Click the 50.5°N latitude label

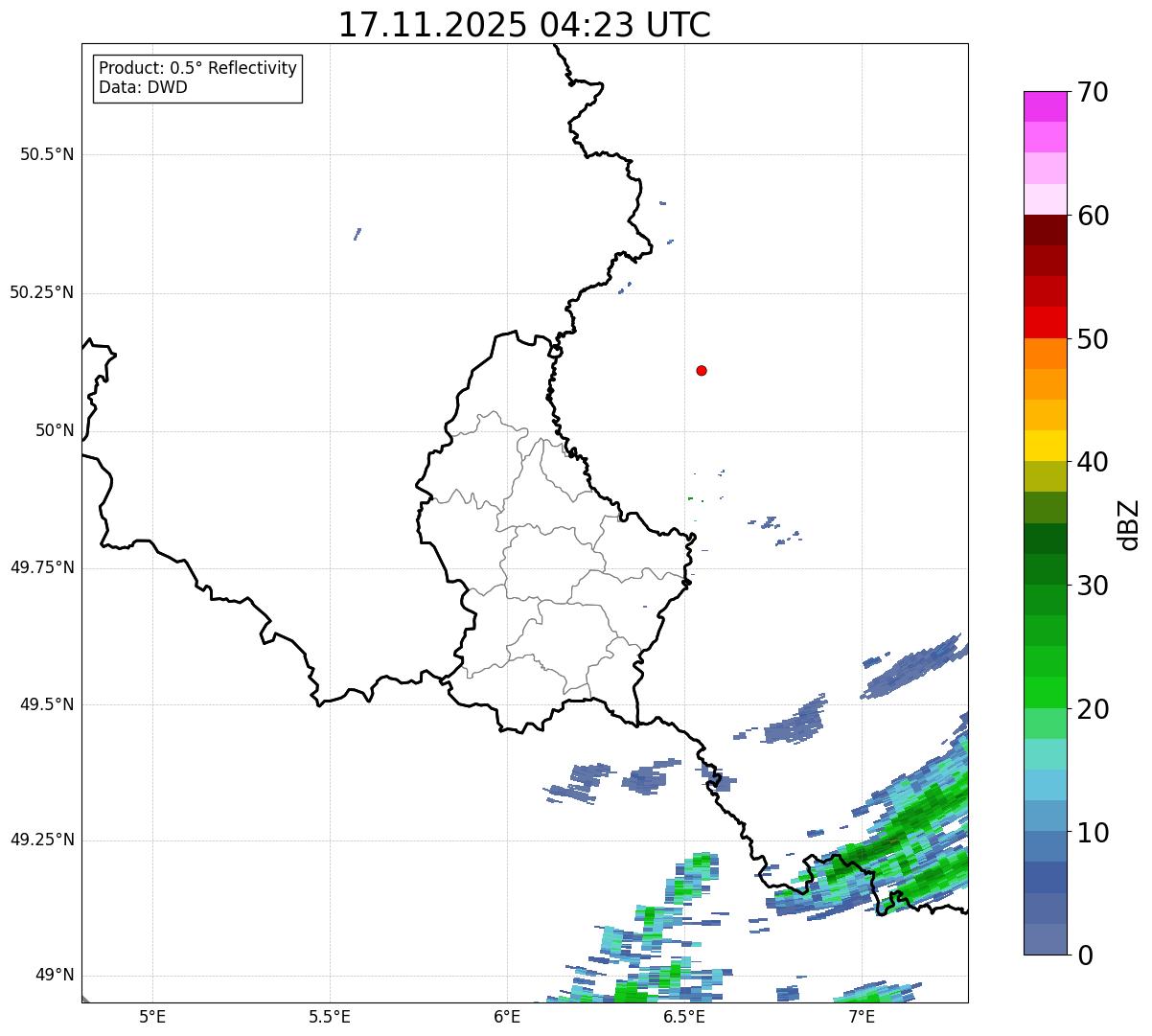(46, 154)
